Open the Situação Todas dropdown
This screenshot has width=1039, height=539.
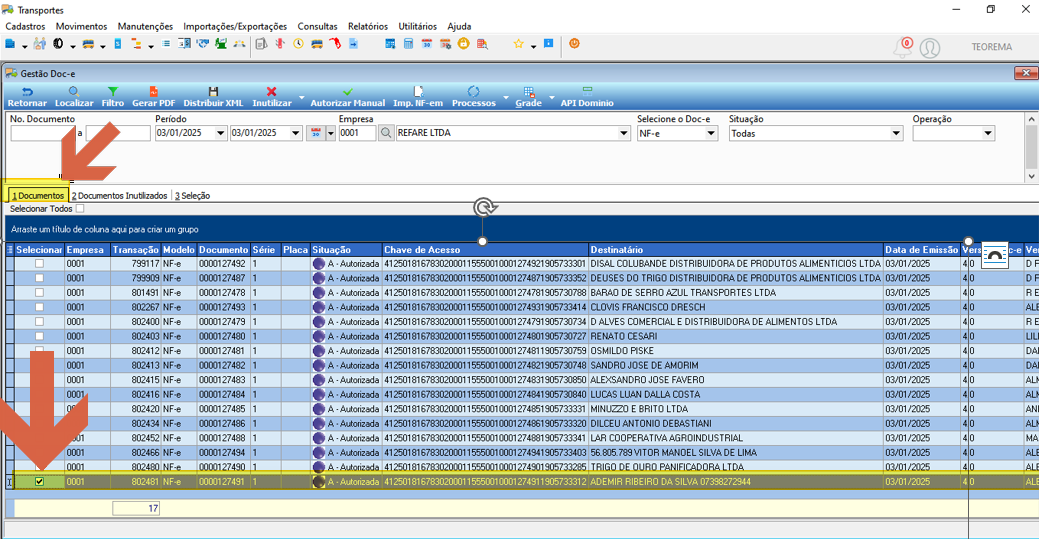coord(896,133)
